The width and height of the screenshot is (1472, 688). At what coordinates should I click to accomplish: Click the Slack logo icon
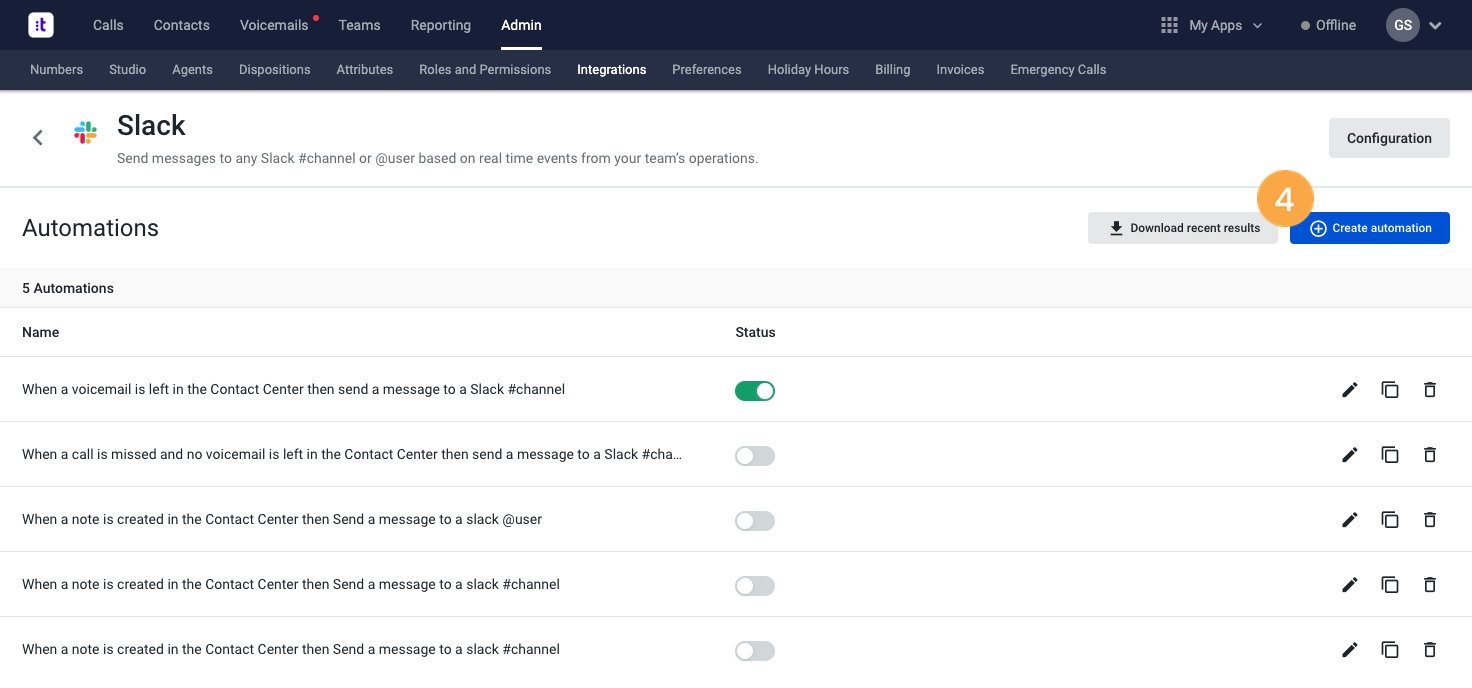pos(86,133)
